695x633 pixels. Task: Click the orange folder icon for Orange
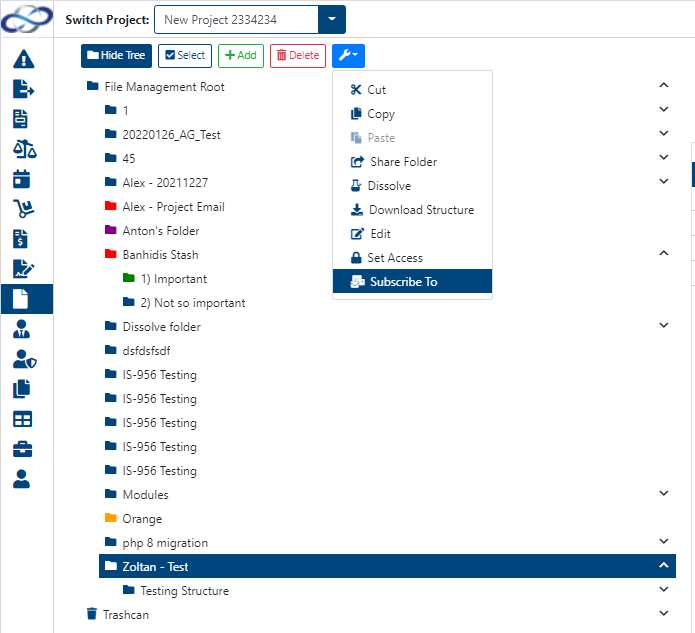(x=110, y=517)
